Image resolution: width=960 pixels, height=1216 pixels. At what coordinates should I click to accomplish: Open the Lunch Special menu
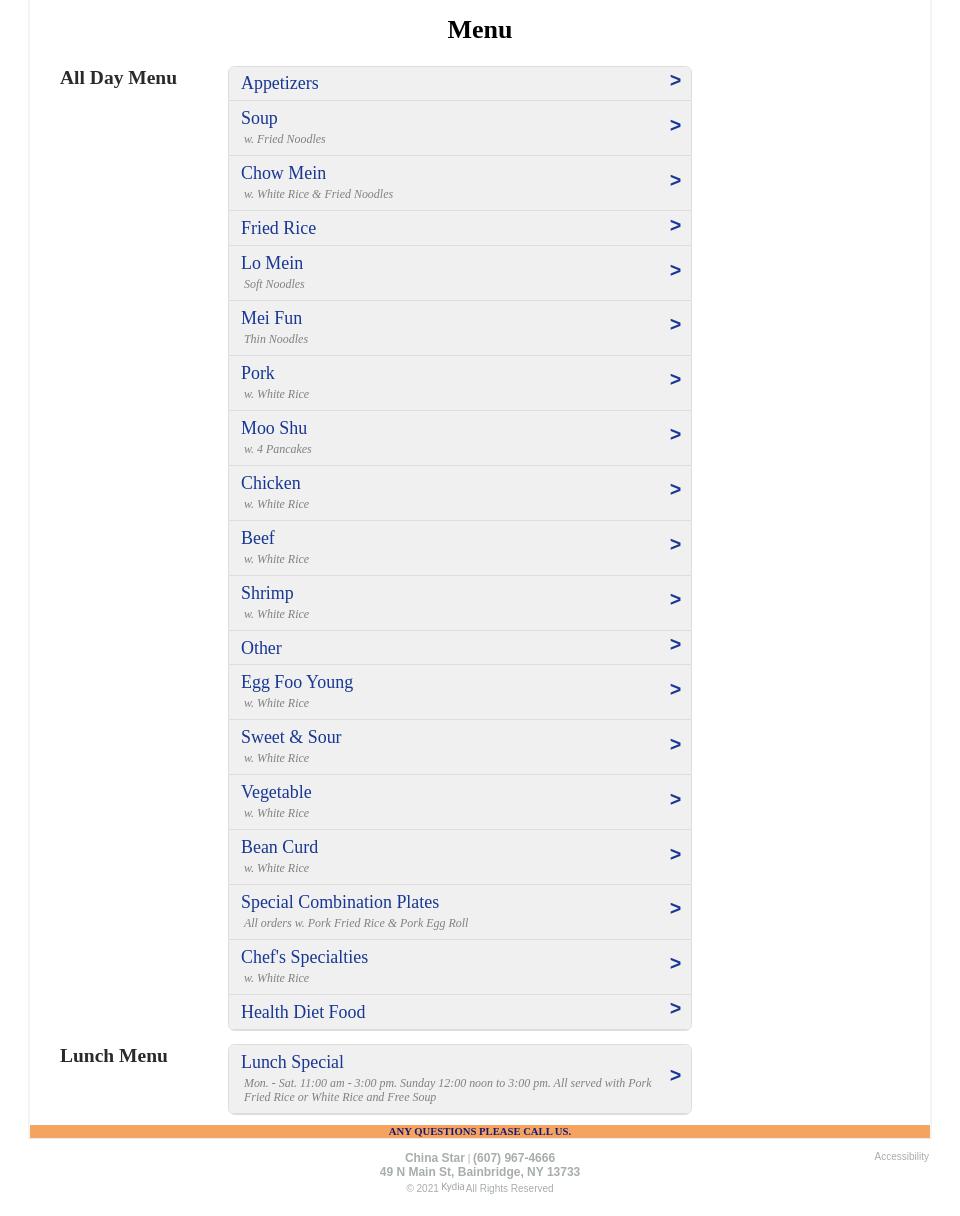pos(292,1062)
